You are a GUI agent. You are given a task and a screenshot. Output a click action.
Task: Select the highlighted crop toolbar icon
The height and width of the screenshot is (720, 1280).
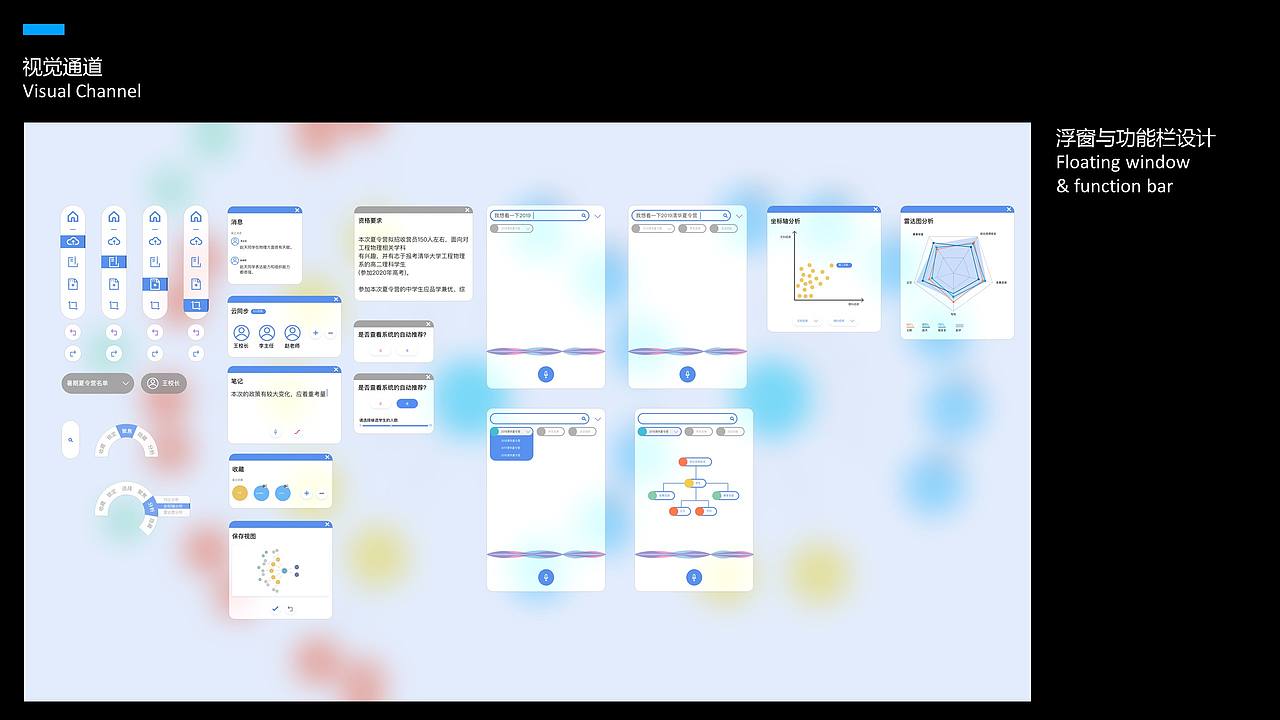click(x=196, y=305)
